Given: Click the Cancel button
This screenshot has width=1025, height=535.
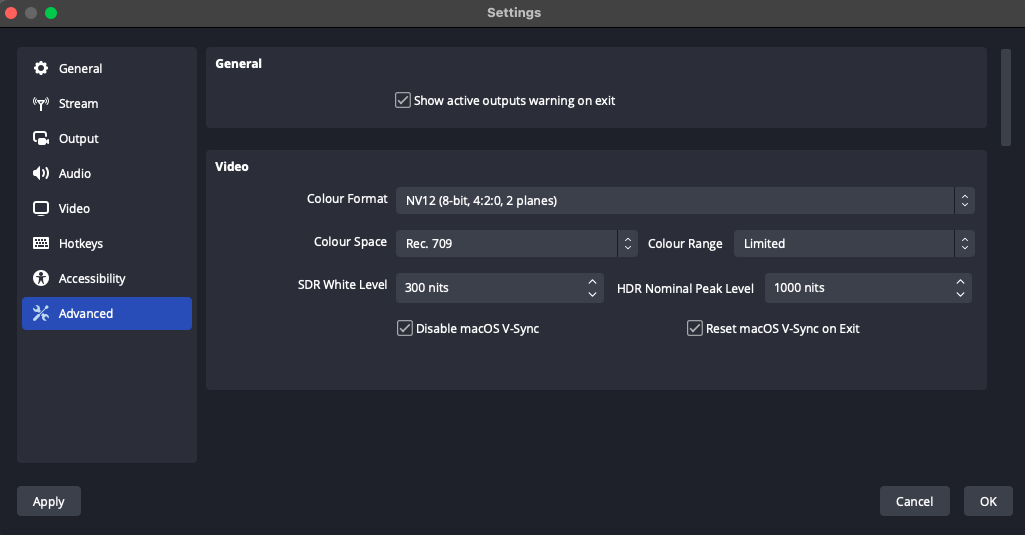Looking at the screenshot, I should click(x=914, y=502).
